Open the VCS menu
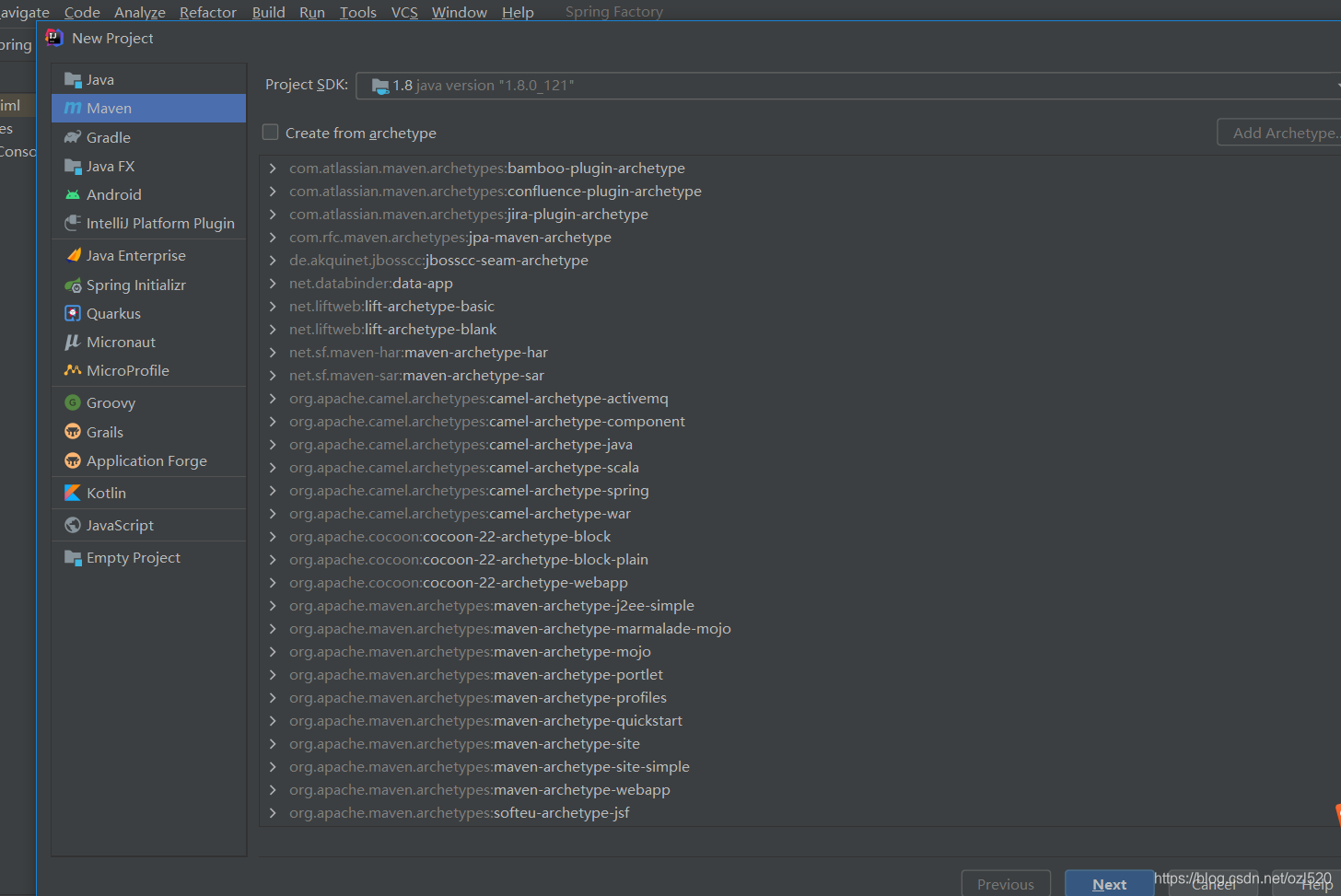The height and width of the screenshot is (896, 1341). tap(404, 12)
